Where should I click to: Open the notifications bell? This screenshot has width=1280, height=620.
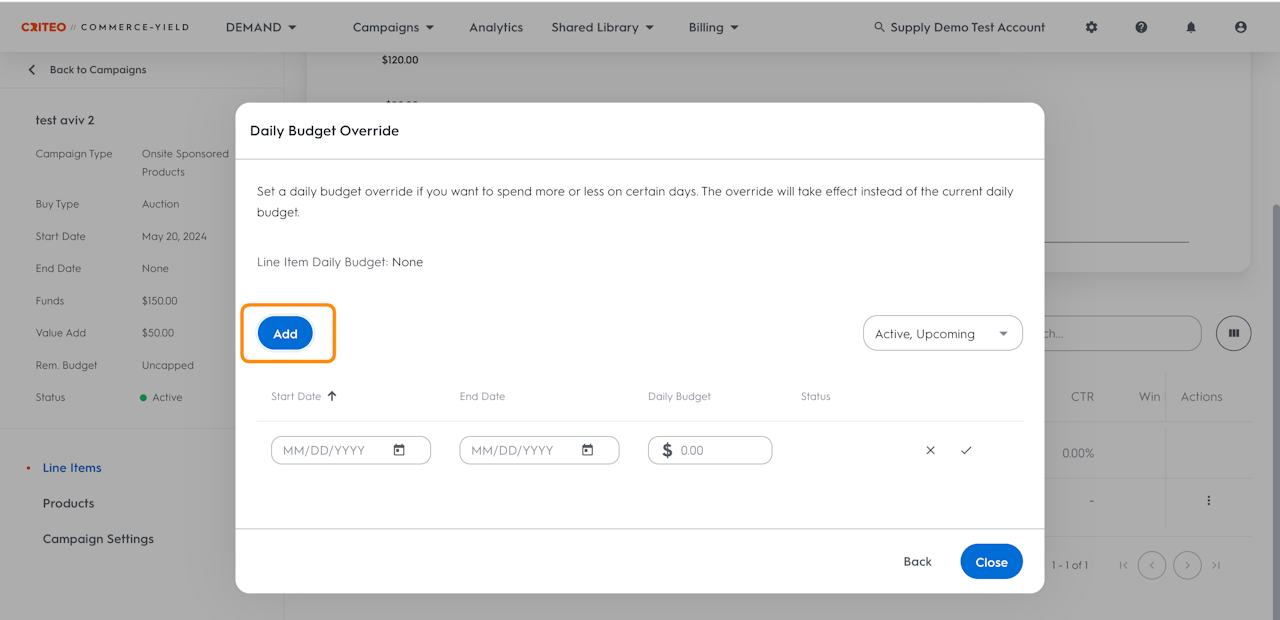click(1191, 28)
